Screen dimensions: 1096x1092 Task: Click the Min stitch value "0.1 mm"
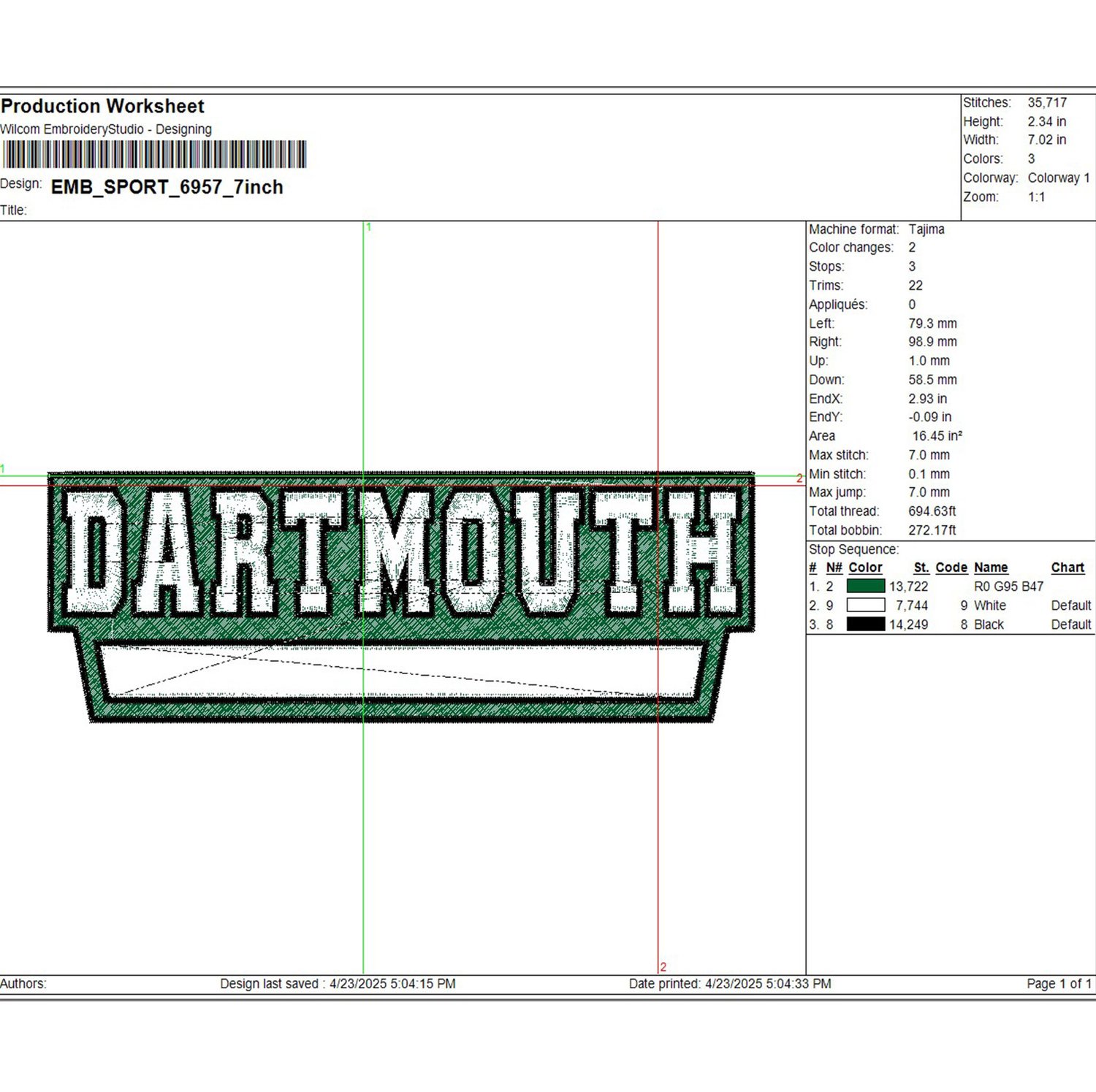(x=929, y=474)
